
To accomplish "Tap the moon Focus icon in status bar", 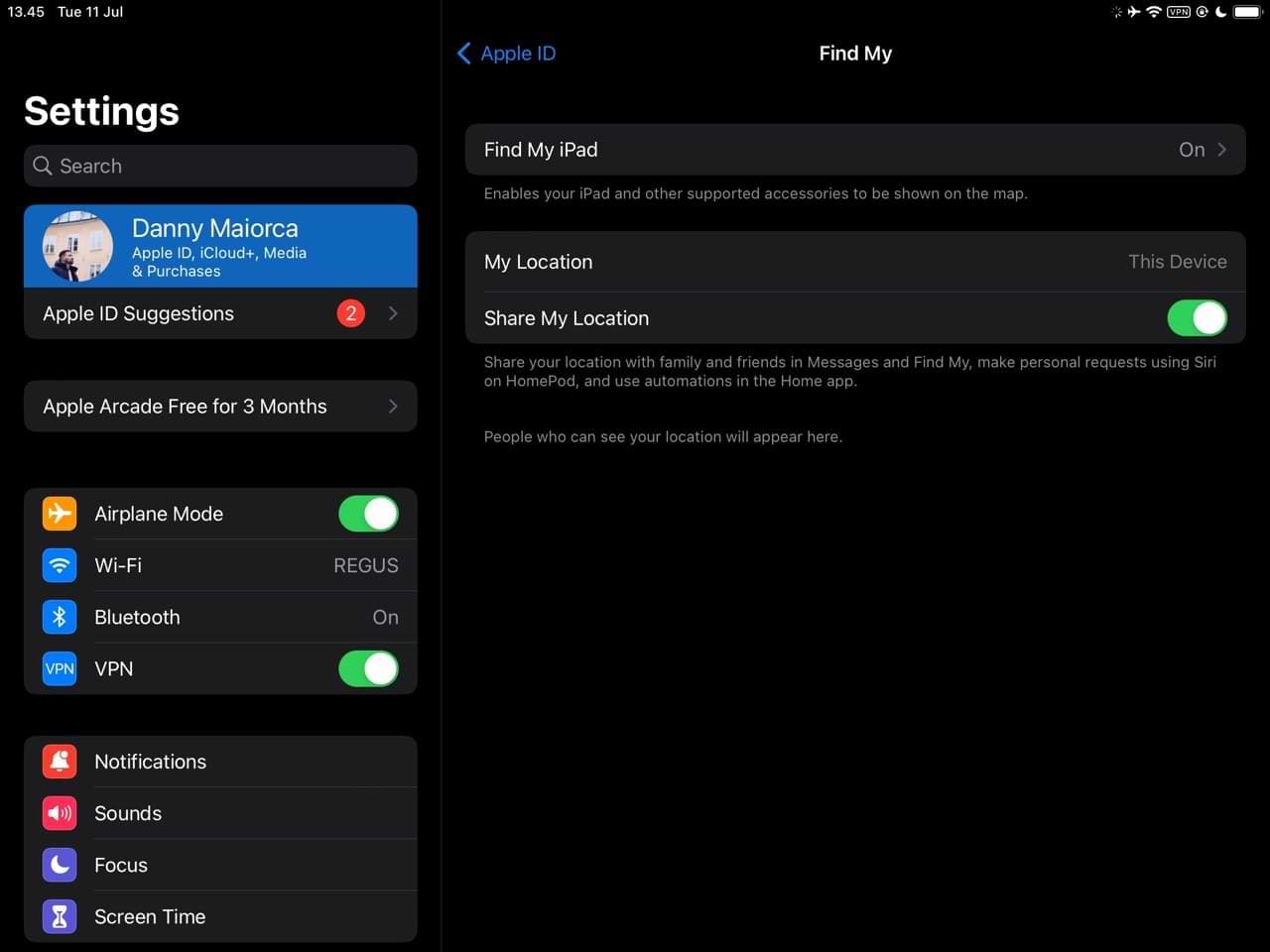I will tap(1220, 12).
